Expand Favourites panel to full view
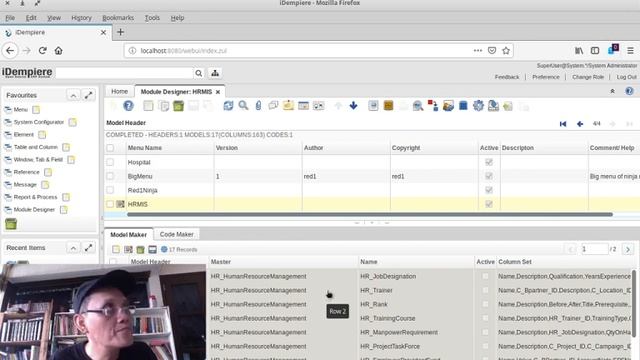Image resolution: width=640 pixels, height=360 pixels. click(89, 96)
